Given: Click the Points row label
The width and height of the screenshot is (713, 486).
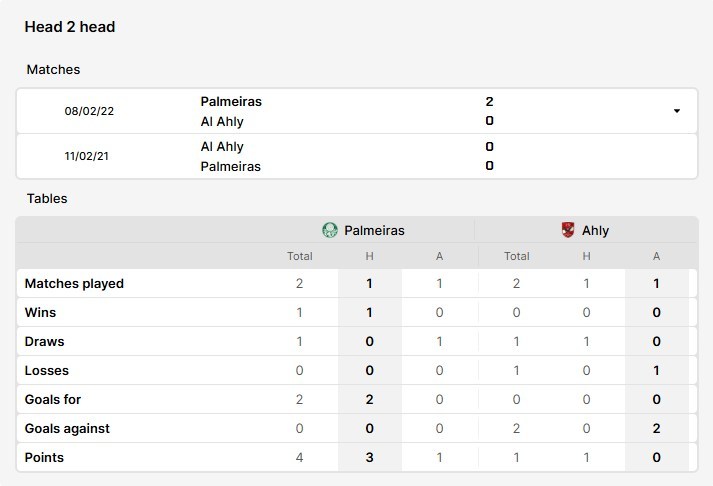Looking at the screenshot, I should click(44, 457).
